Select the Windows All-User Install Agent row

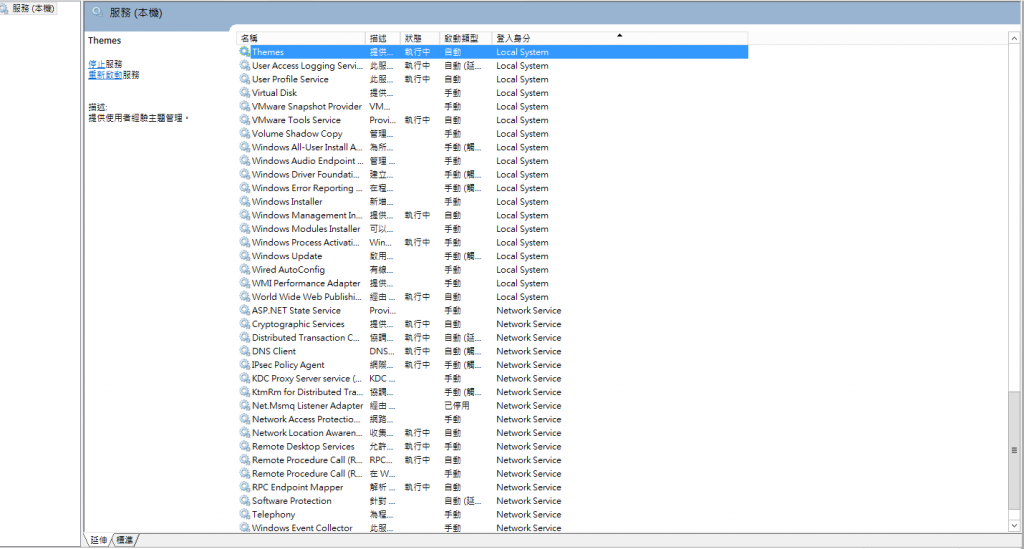click(492, 147)
